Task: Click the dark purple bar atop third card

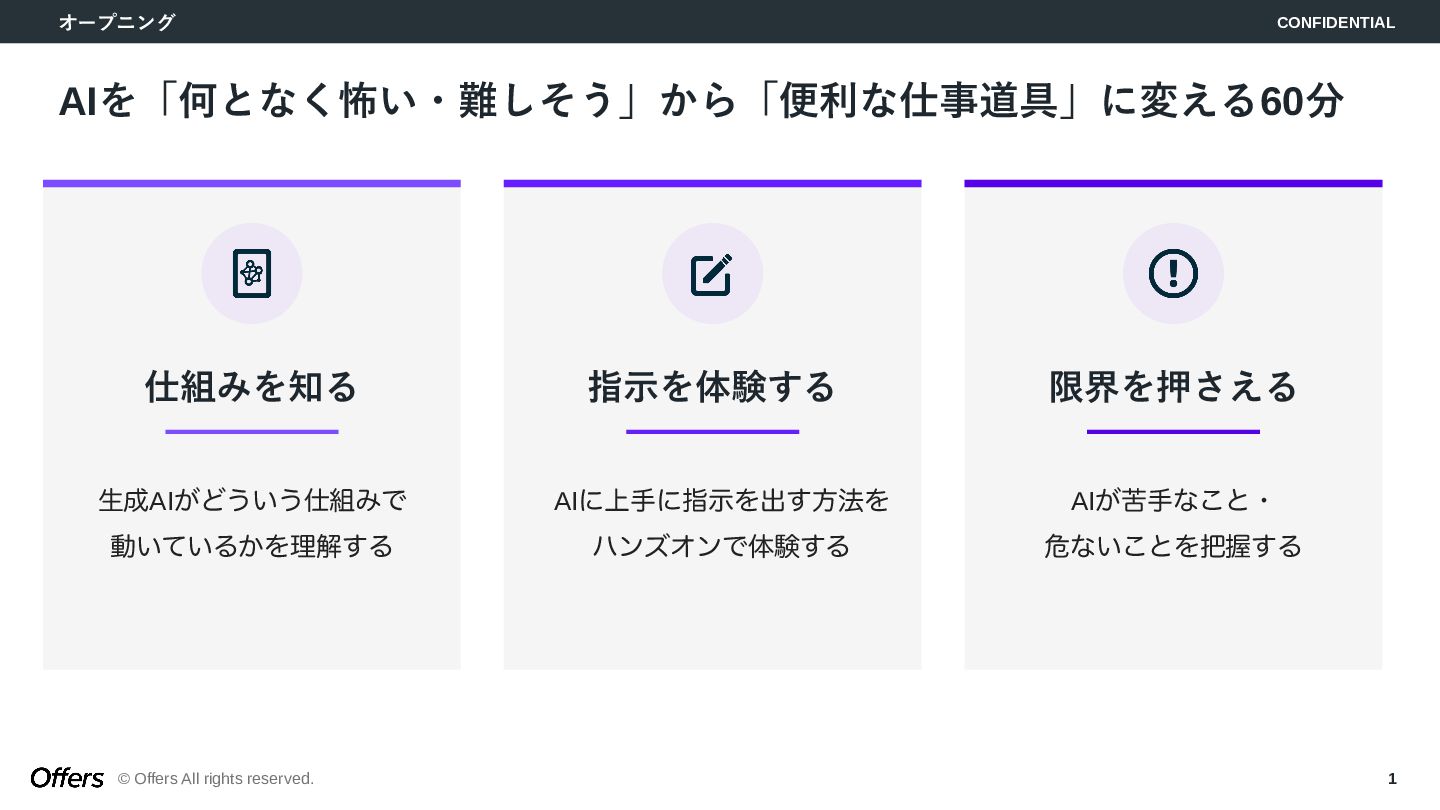Action: click(1173, 184)
